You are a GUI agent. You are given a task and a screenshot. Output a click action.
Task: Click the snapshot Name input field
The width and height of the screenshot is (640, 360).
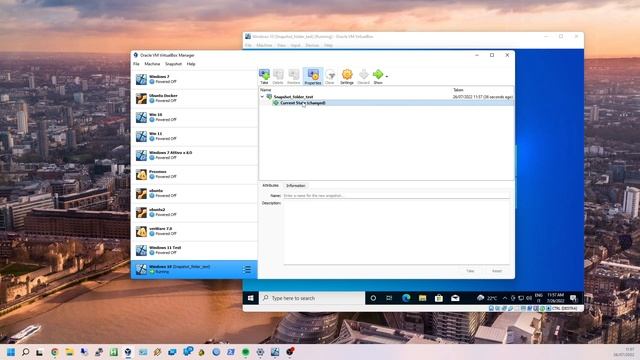pos(396,196)
